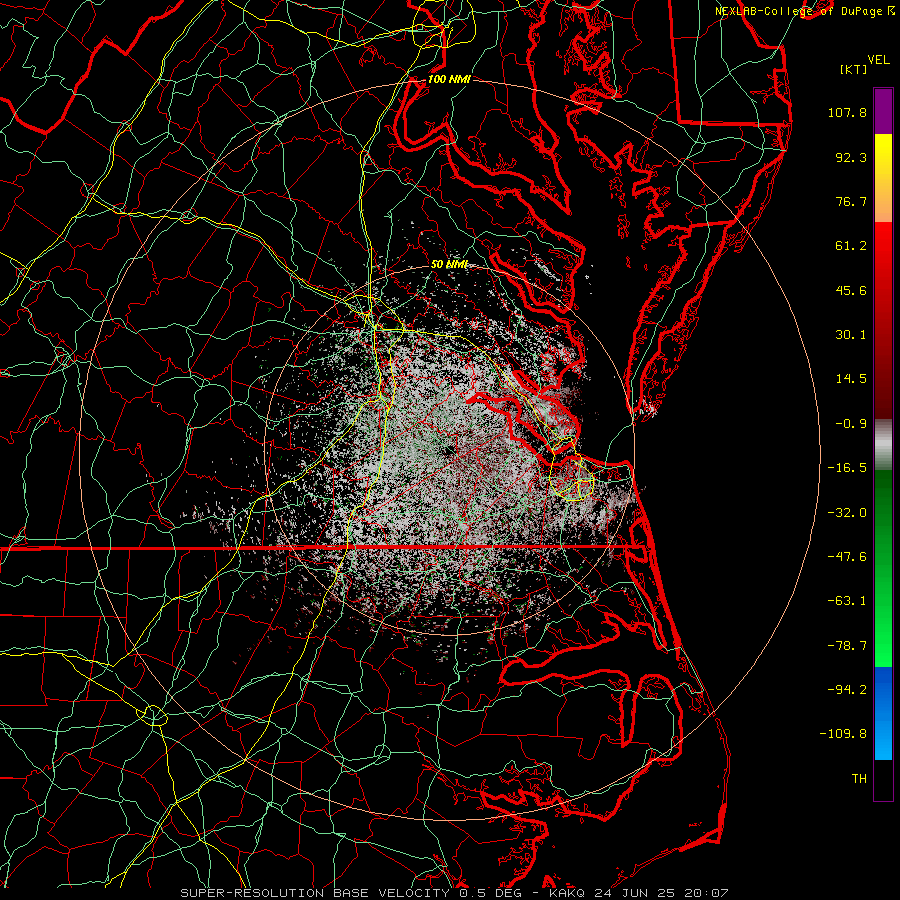Pick the purple segment of the color bar

(883, 111)
